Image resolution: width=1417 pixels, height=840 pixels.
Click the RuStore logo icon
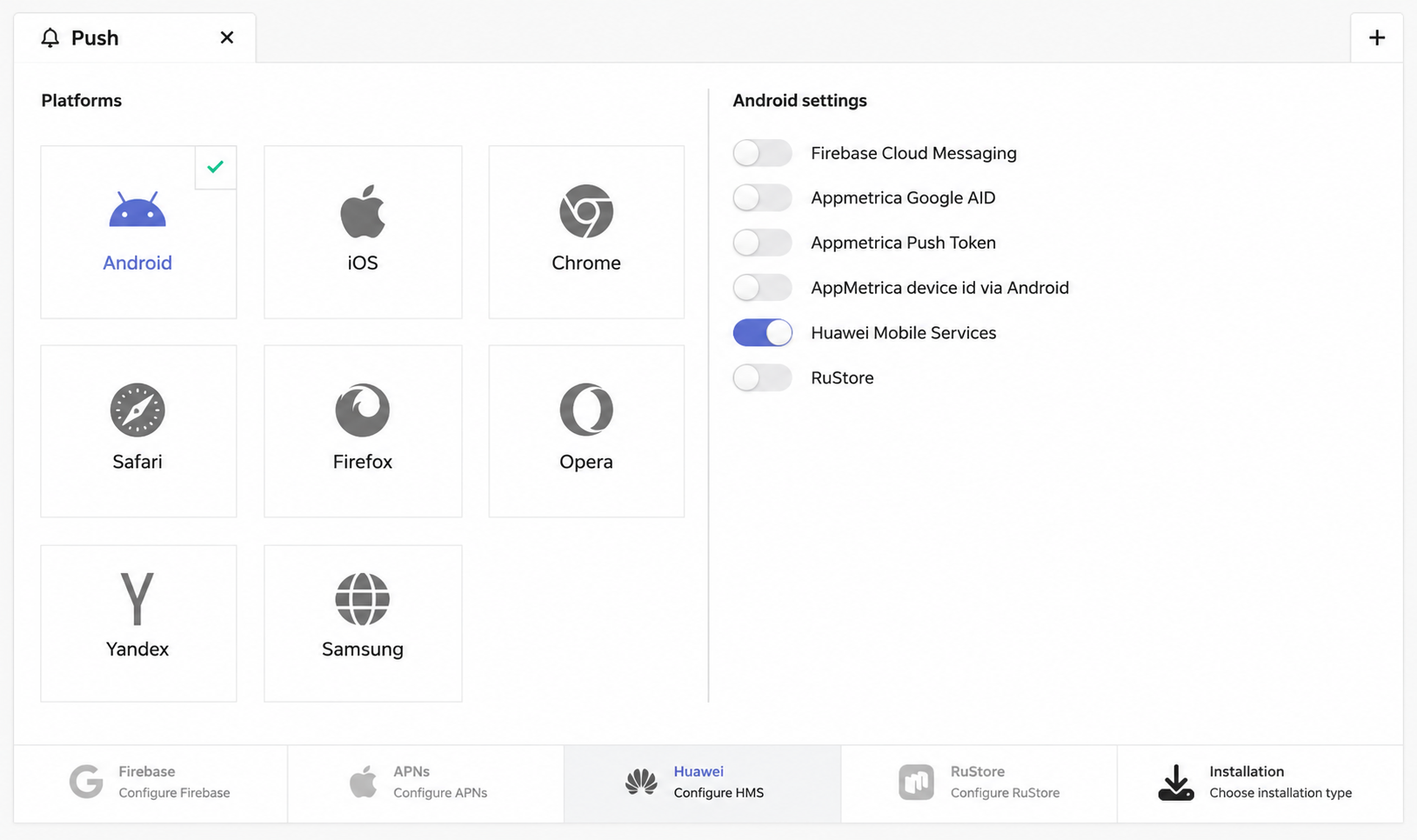[916, 782]
